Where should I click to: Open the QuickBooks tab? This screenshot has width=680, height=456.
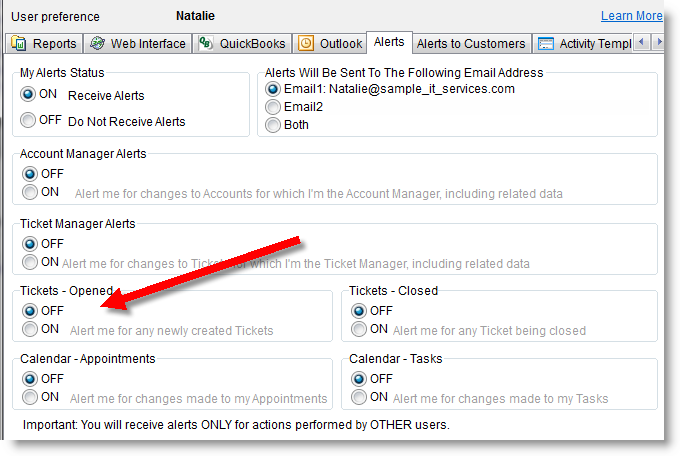click(x=242, y=43)
